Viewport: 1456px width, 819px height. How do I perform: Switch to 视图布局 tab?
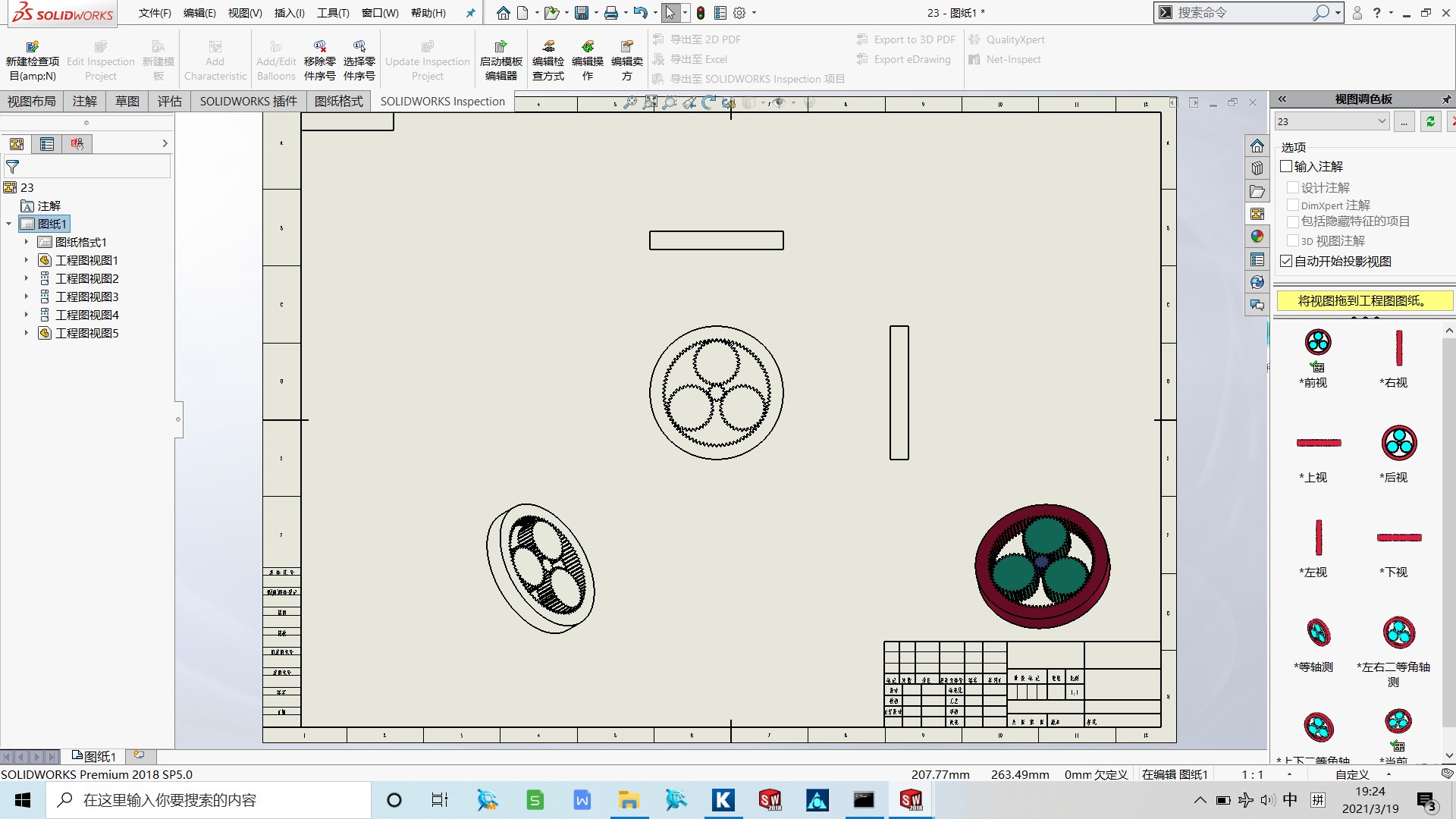point(32,101)
